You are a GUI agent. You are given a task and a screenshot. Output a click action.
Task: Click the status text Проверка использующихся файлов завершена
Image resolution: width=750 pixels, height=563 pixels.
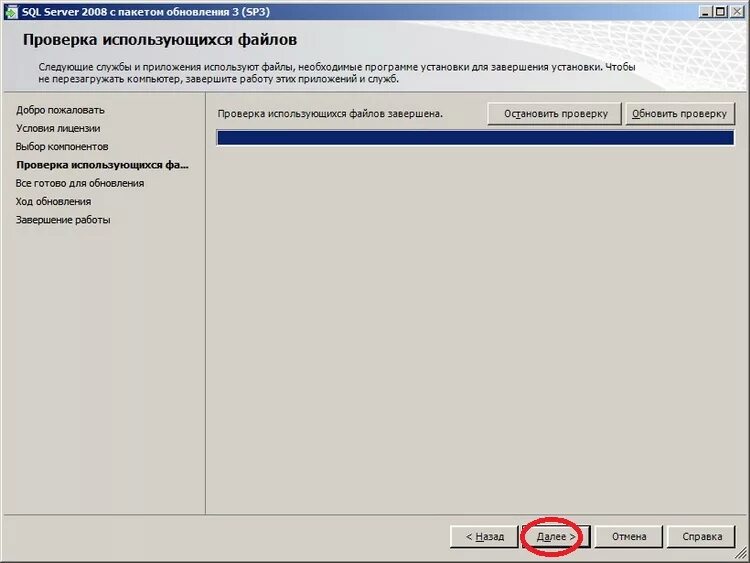[x=330, y=114]
